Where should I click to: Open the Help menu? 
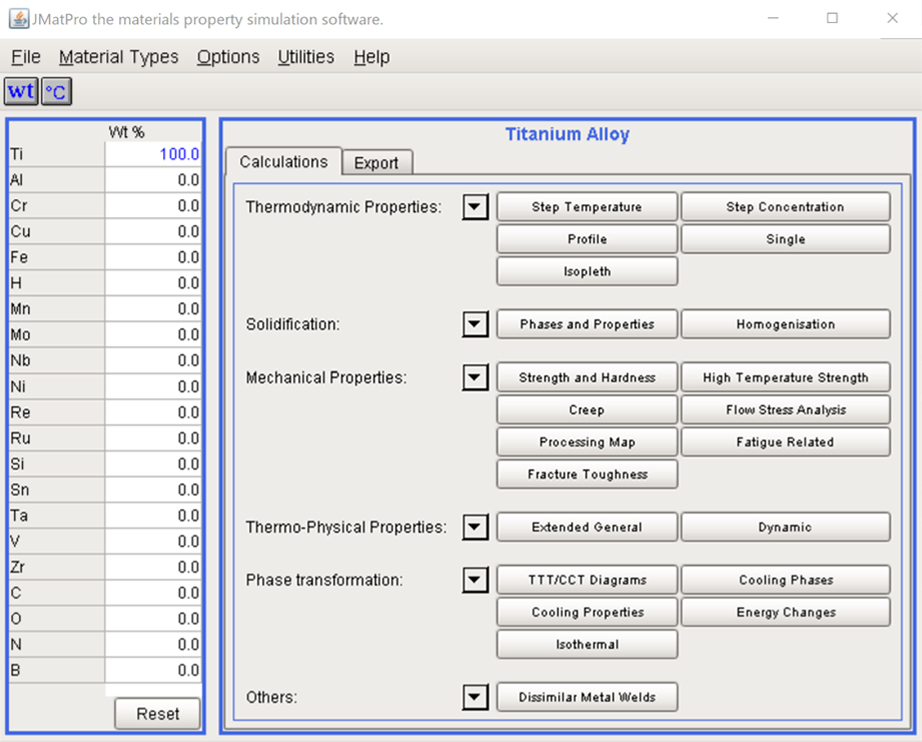[x=372, y=57]
